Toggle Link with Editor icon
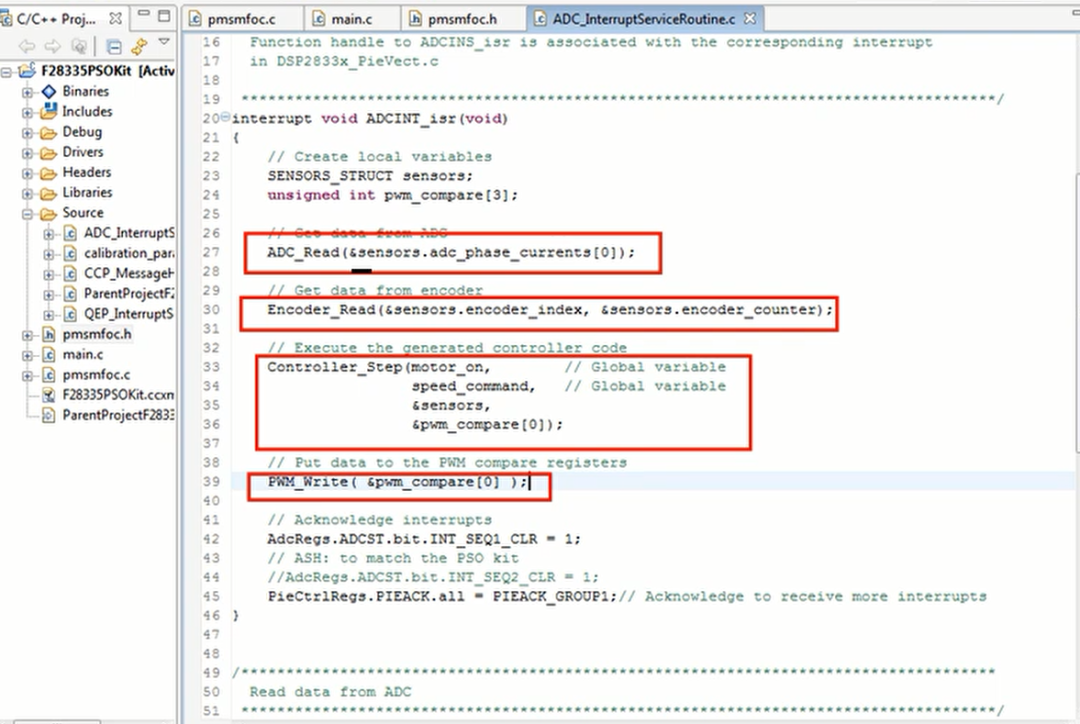The image size is (1080, 724). (x=139, y=46)
